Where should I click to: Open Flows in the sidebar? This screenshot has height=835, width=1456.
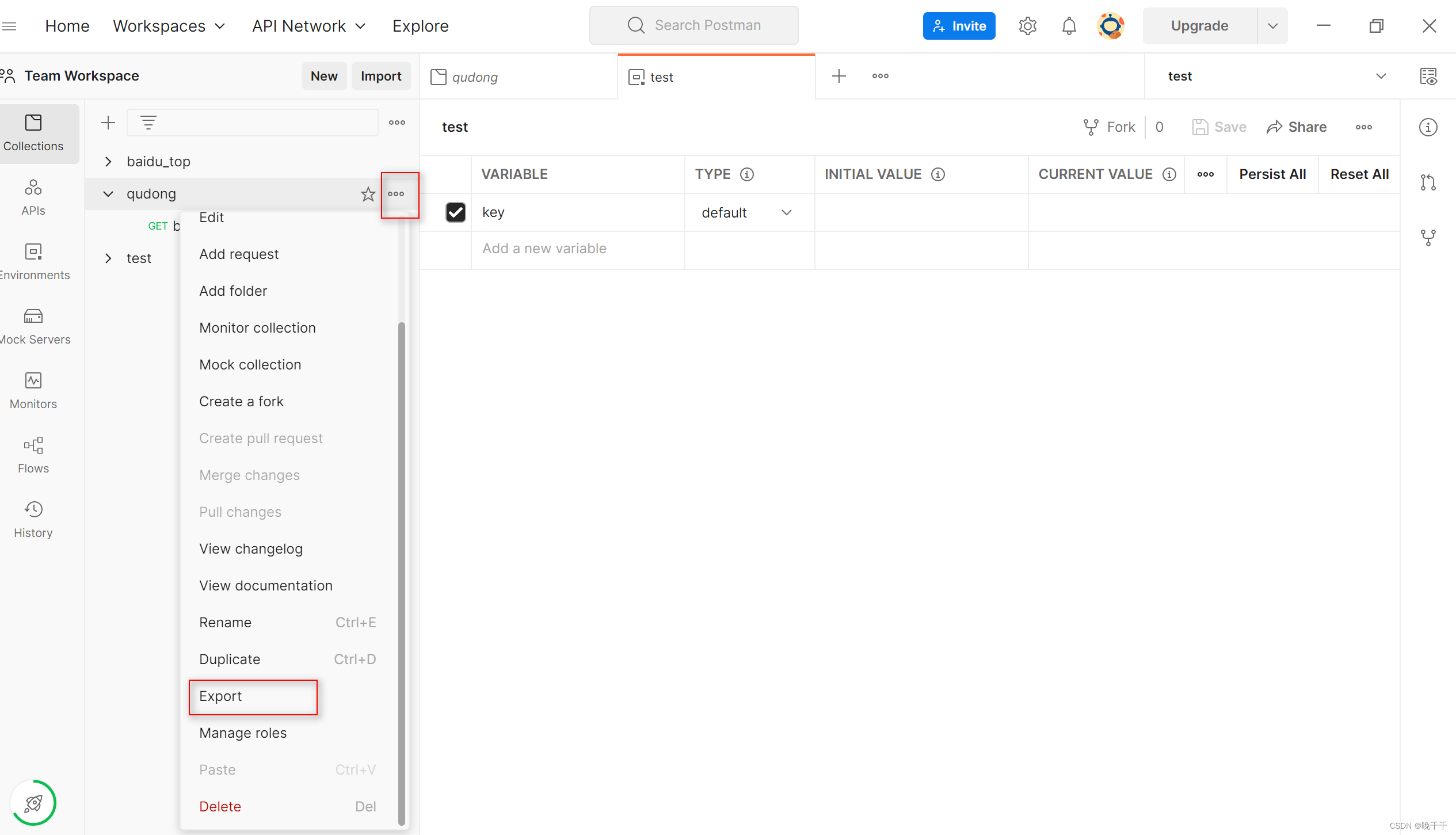(33, 456)
